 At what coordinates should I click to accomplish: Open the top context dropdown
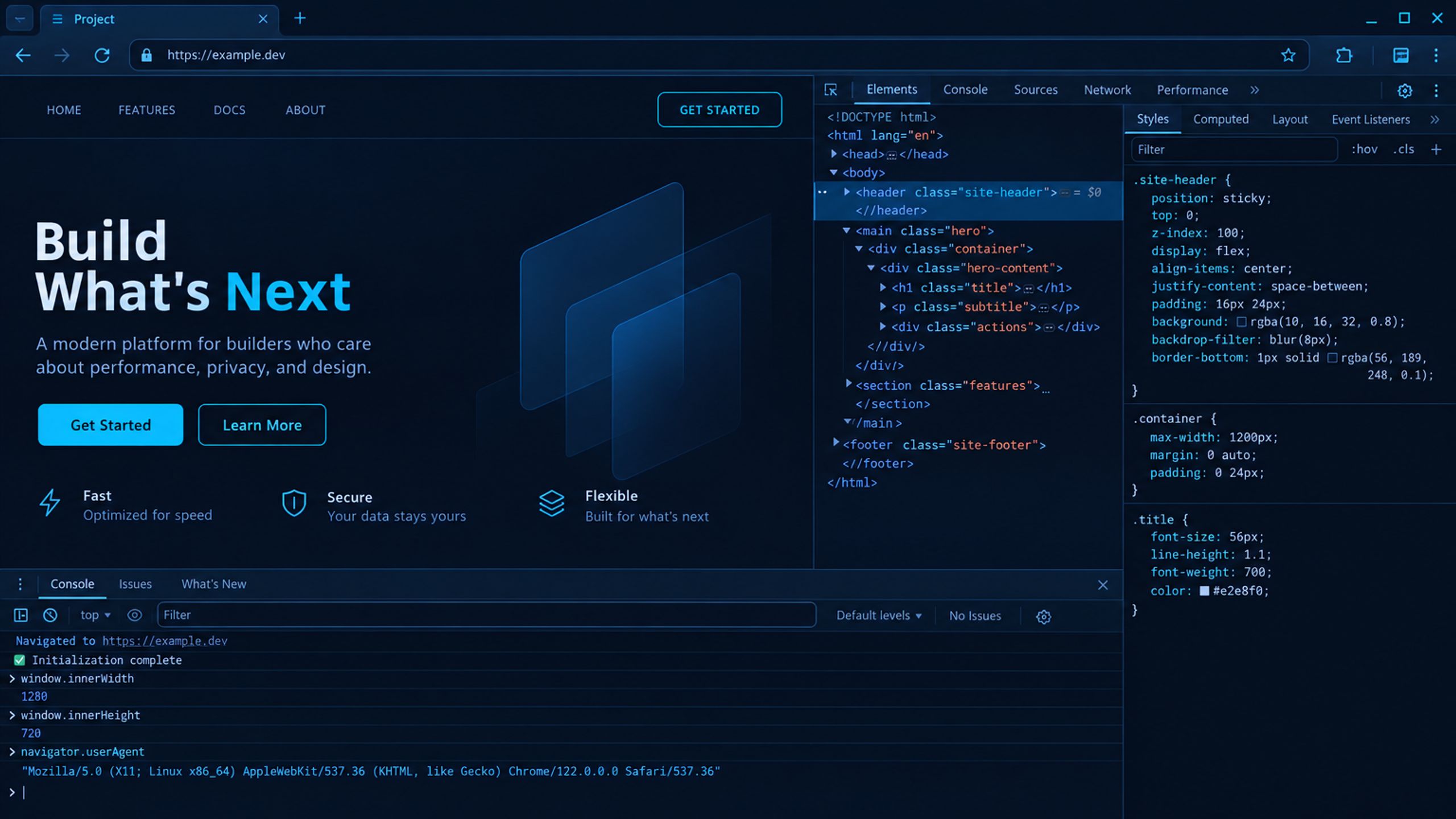[x=95, y=615]
